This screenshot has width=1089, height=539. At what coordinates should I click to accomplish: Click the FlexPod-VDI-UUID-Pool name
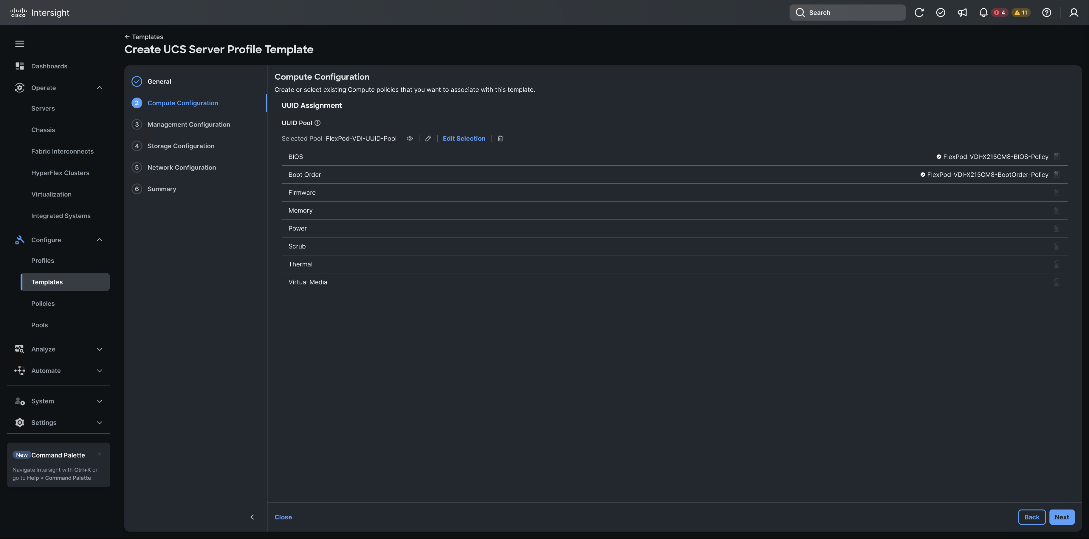[x=360, y=138]
